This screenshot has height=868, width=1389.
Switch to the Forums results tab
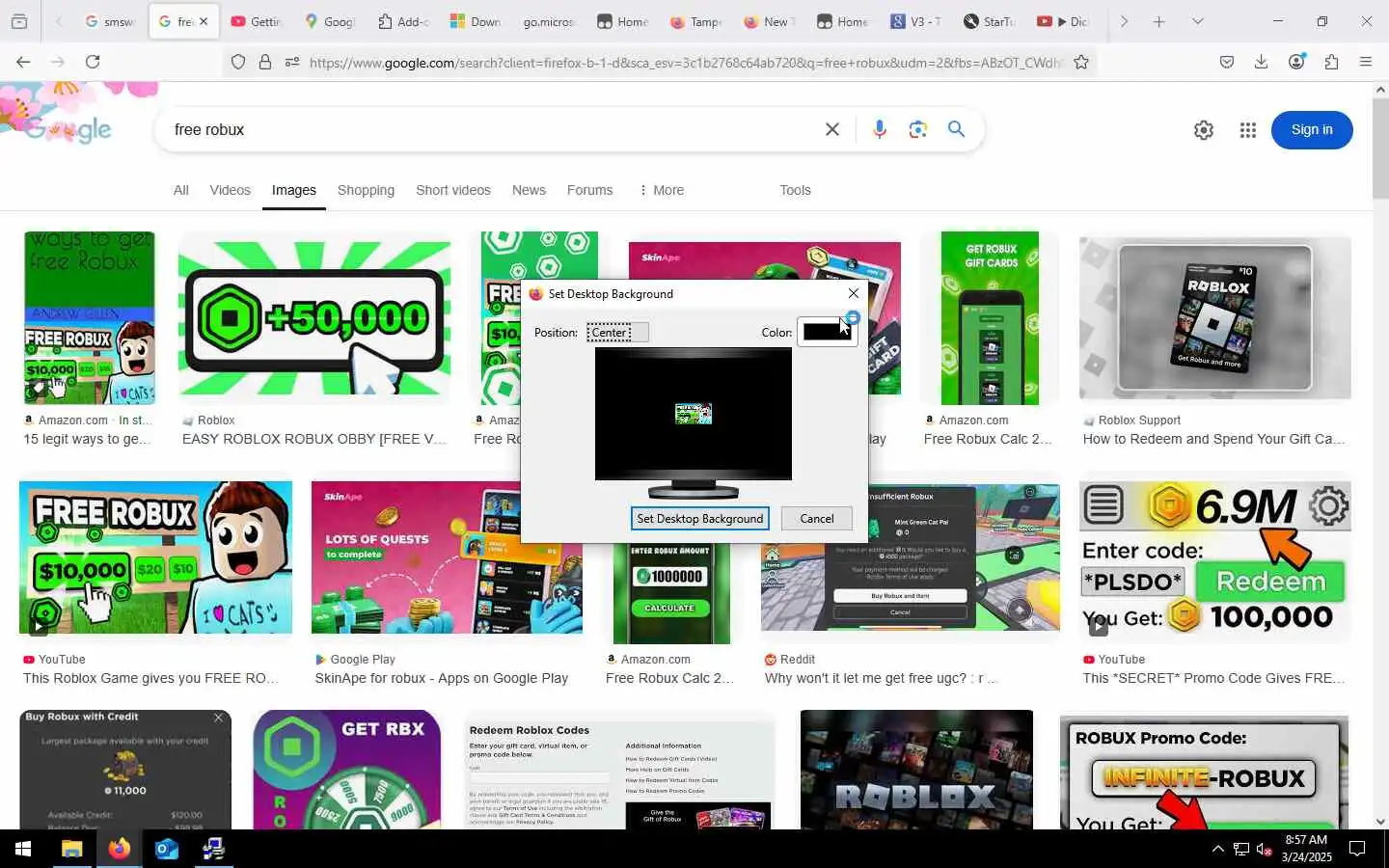589,190
